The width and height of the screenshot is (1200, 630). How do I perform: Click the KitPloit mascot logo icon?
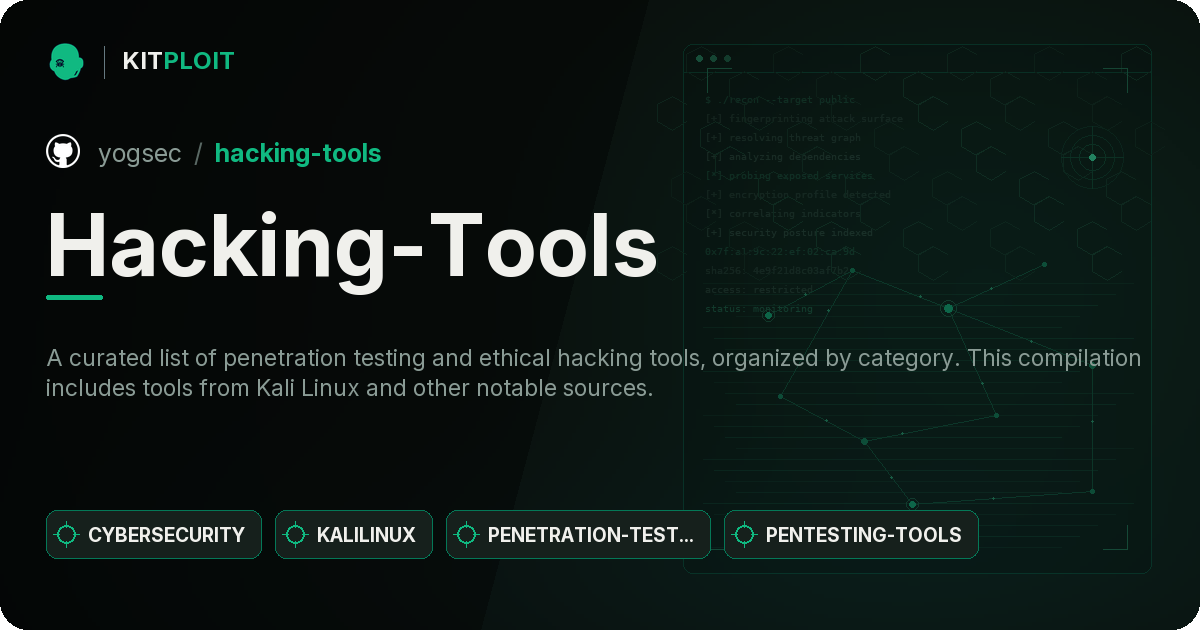[66, 61]
